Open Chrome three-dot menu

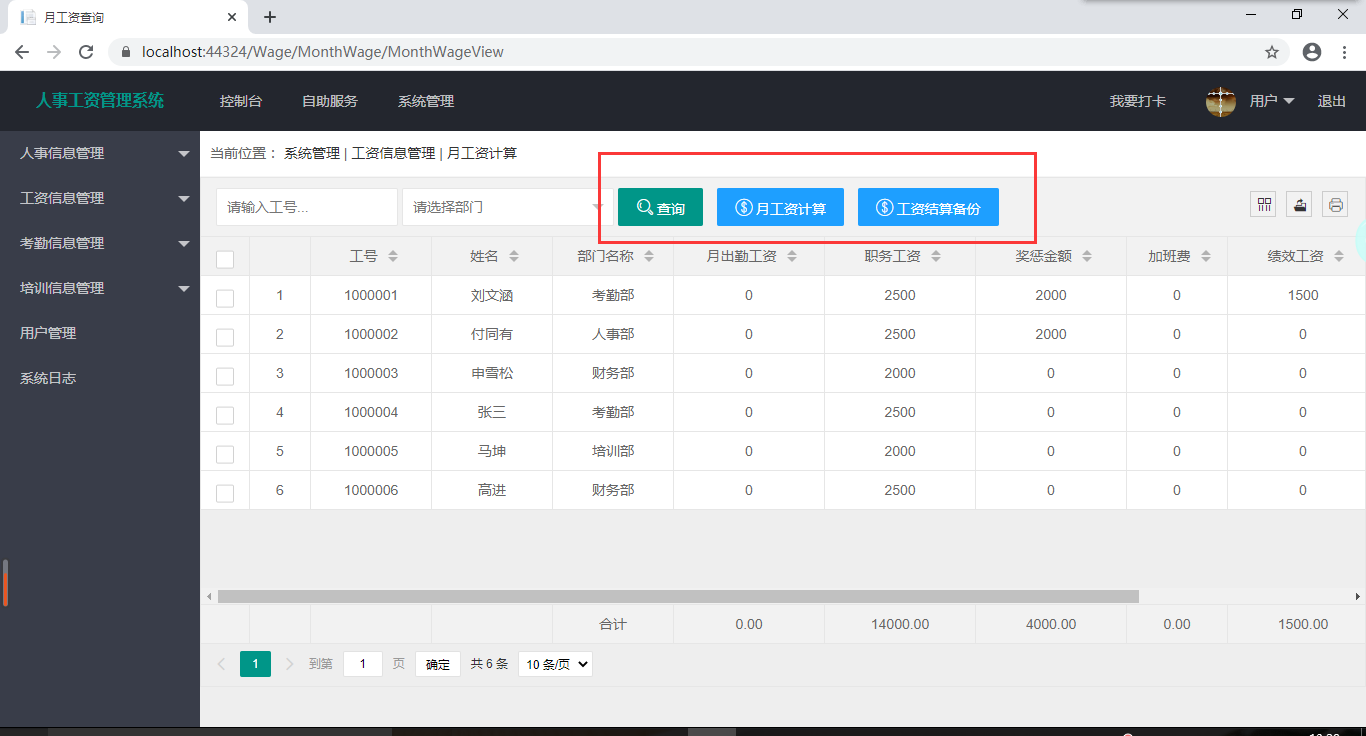pos(1344,52)
